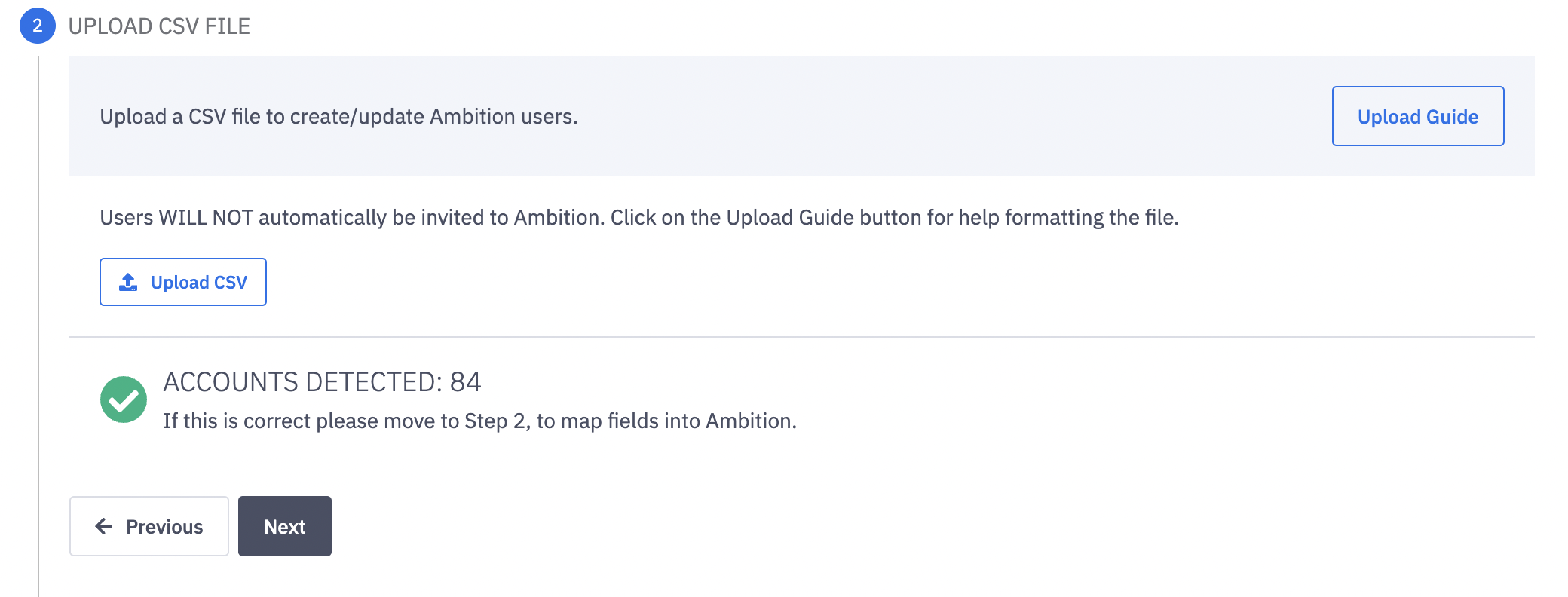Select the blue step 2 circle badge
The height and width of the screenshot is (597, 1568).
click(37, 26)
